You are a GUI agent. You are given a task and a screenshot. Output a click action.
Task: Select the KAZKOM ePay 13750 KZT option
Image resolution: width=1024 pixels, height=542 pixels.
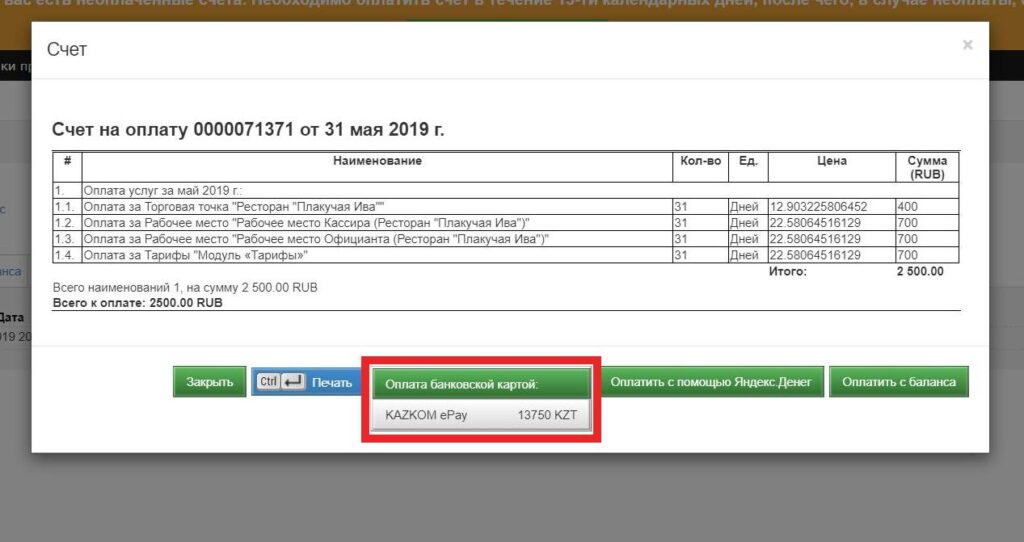pyautogui.click(x=481, y=415)
